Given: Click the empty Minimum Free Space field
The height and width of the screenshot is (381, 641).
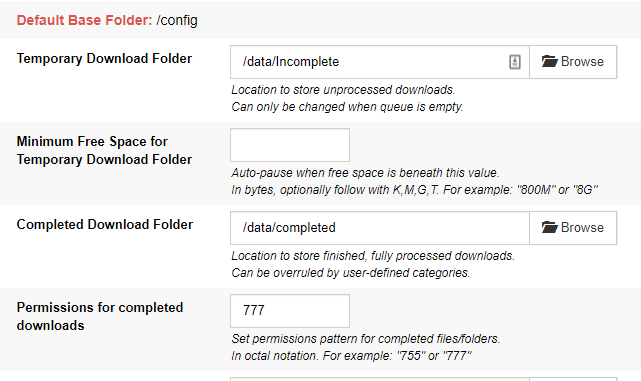Looking at the screenshot, I should pos(290,145).
